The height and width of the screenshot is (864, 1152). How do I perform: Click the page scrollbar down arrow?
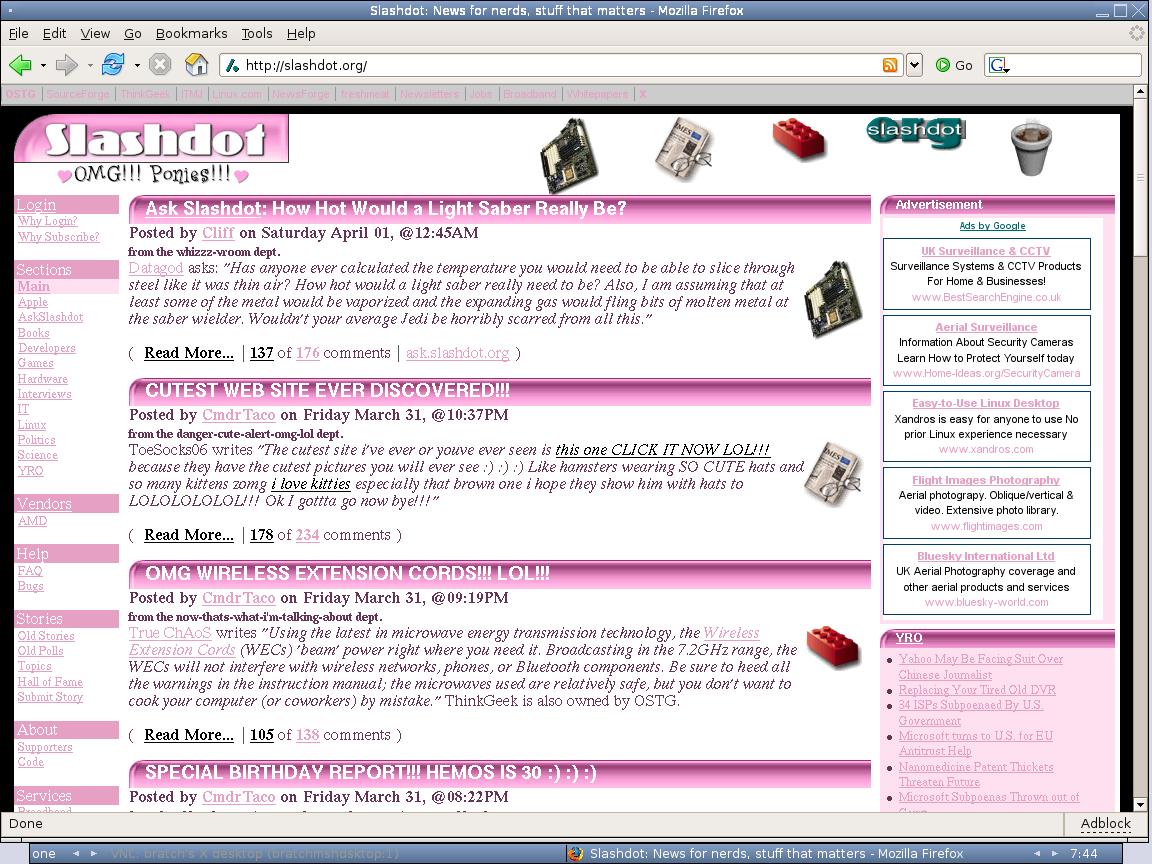tap(1140, 804)
